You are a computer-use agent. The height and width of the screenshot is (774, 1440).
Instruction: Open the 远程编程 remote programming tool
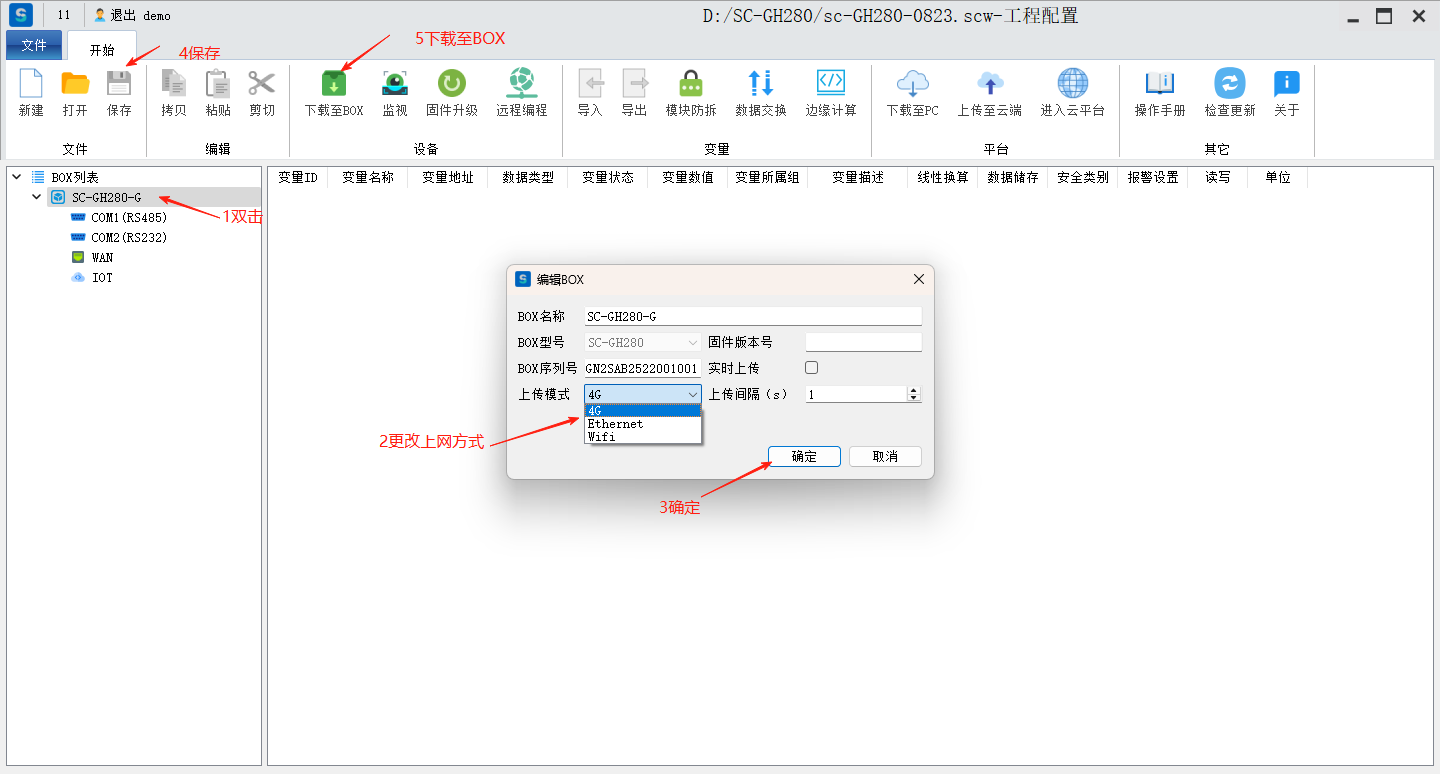pos(521,84)
